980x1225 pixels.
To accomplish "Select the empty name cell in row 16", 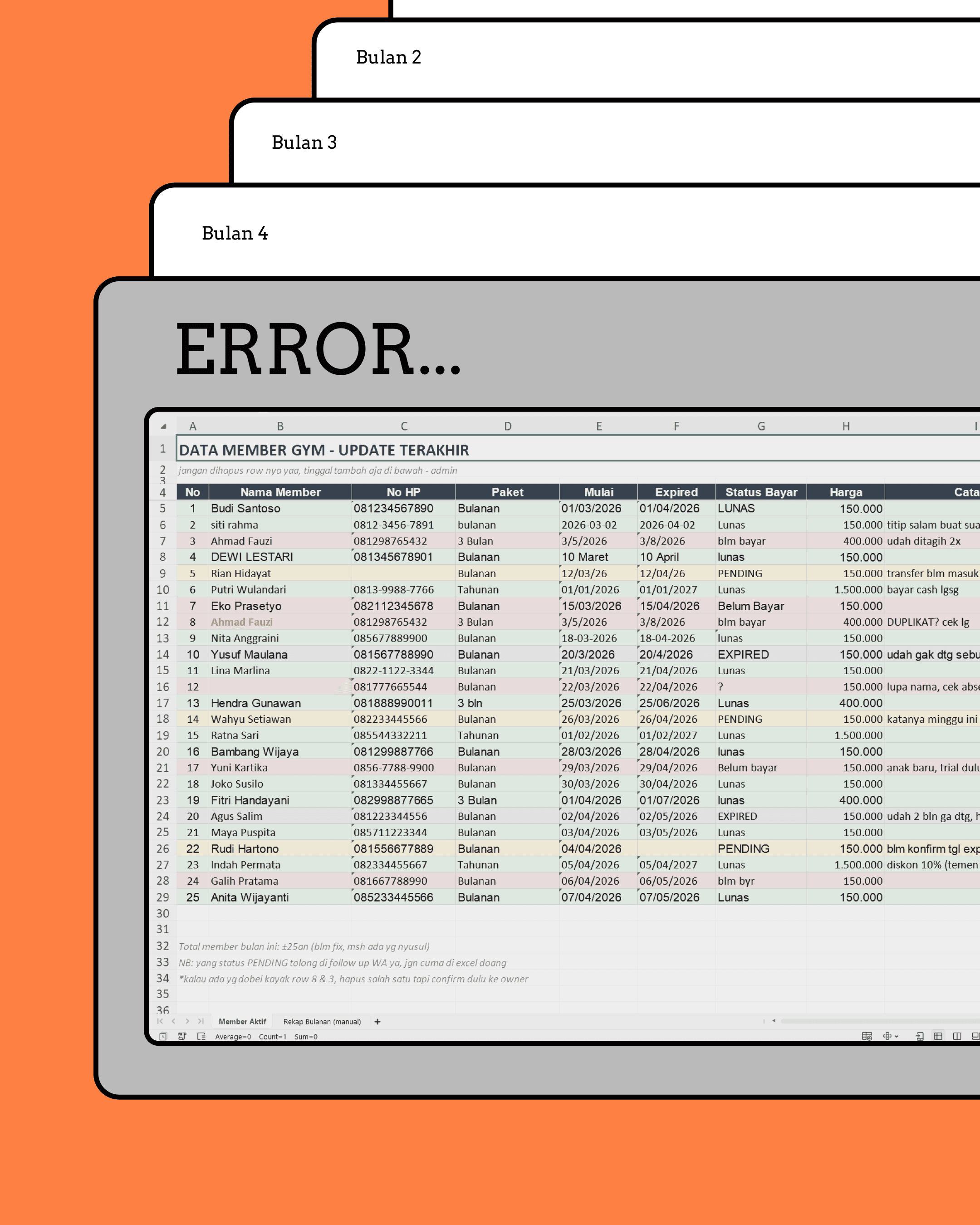I will coord(281,687).
